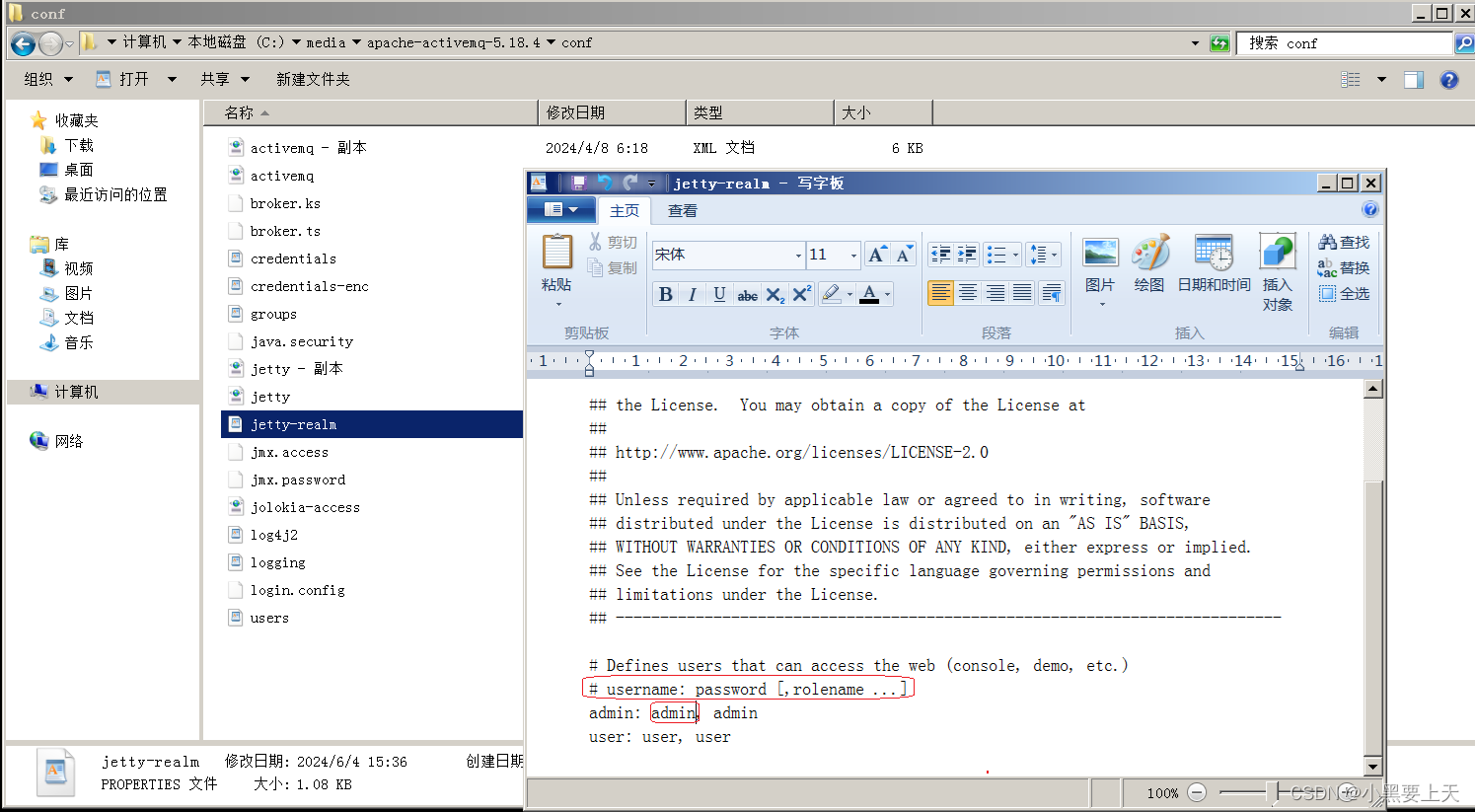Open 下载 in the favorites sidebar
The height and width of the screenshot is (812, 1475).
point(79,145)
